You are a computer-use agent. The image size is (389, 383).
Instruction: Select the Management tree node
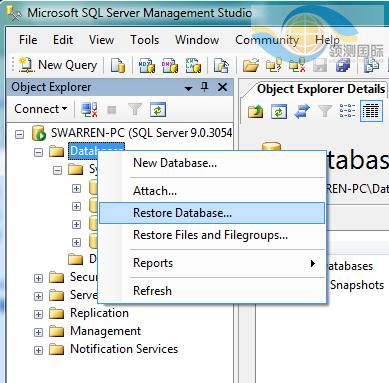[x=105, y=331]
